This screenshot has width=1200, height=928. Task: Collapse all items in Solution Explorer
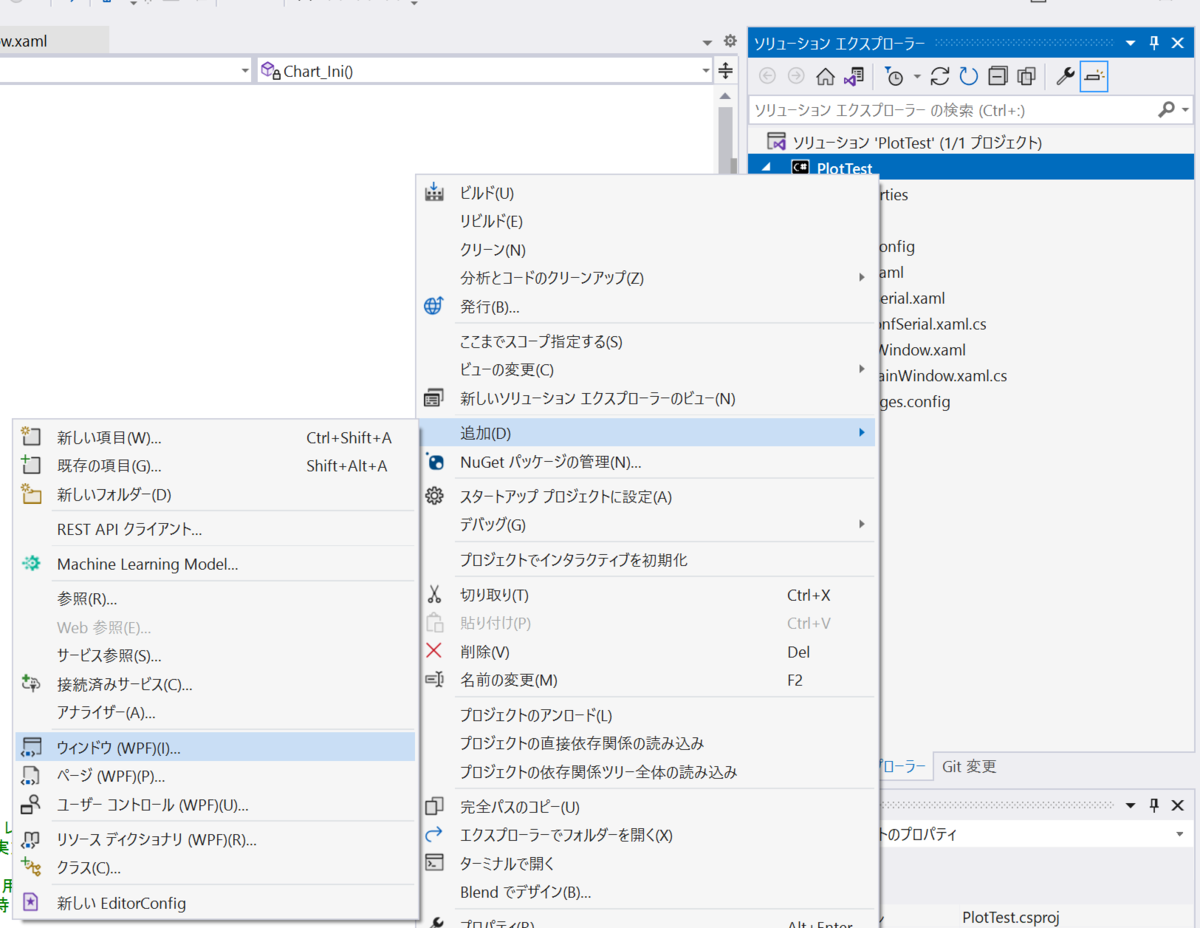[x=997, y=76]
